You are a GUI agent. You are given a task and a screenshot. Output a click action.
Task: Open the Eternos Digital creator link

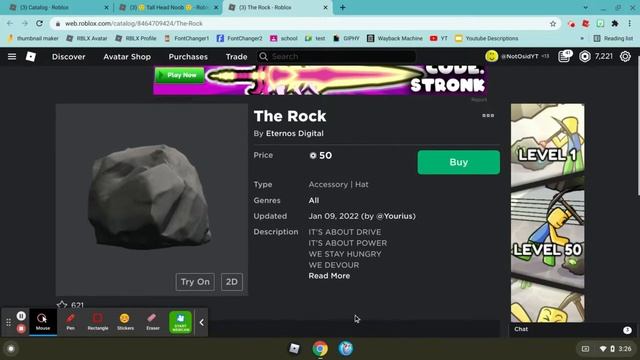pos(294,133)
